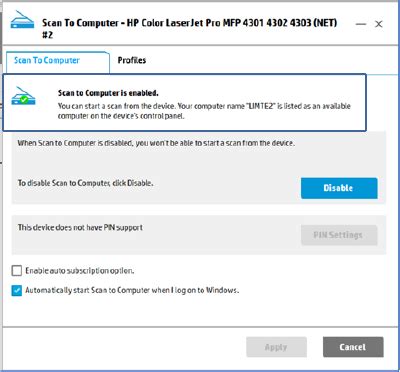Click the window title mentioning HP Color LaserJet Pro
The height and width of the screenshot is (372, 400).
(189, 28)
